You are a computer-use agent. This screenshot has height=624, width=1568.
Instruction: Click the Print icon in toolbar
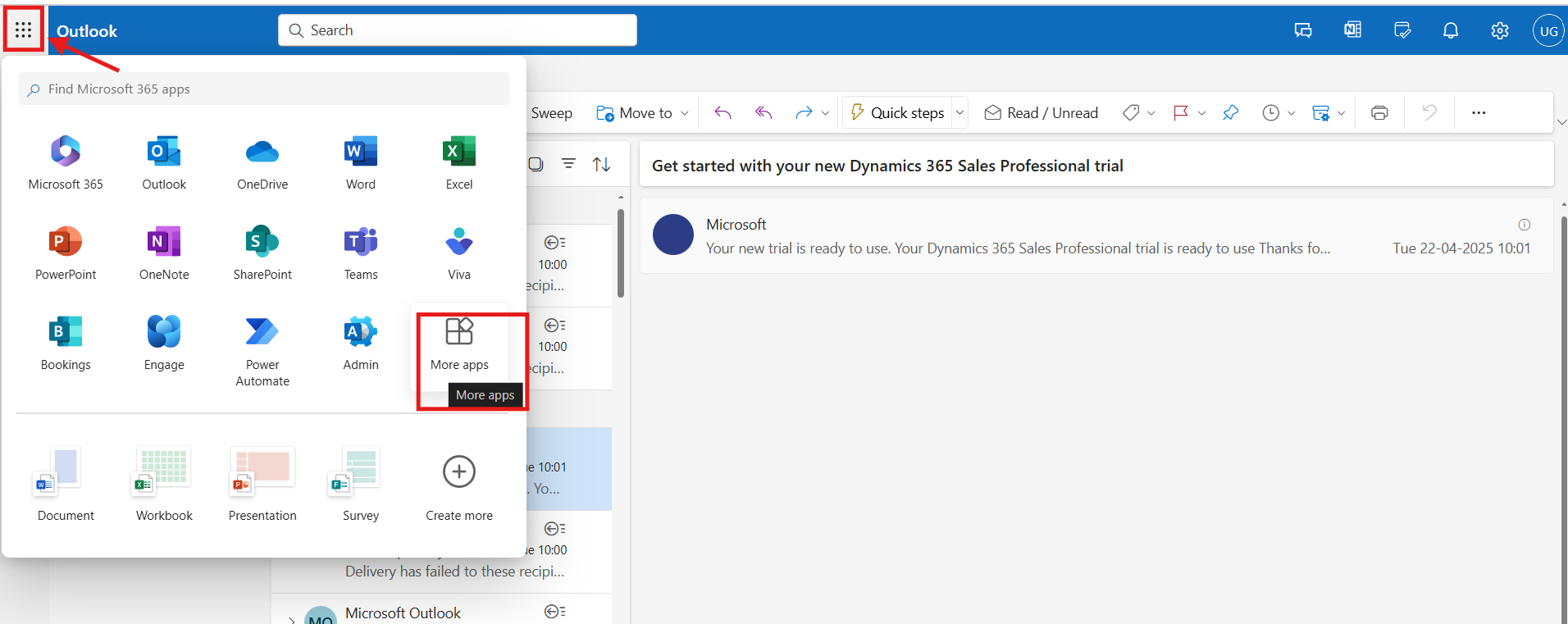1379,113
